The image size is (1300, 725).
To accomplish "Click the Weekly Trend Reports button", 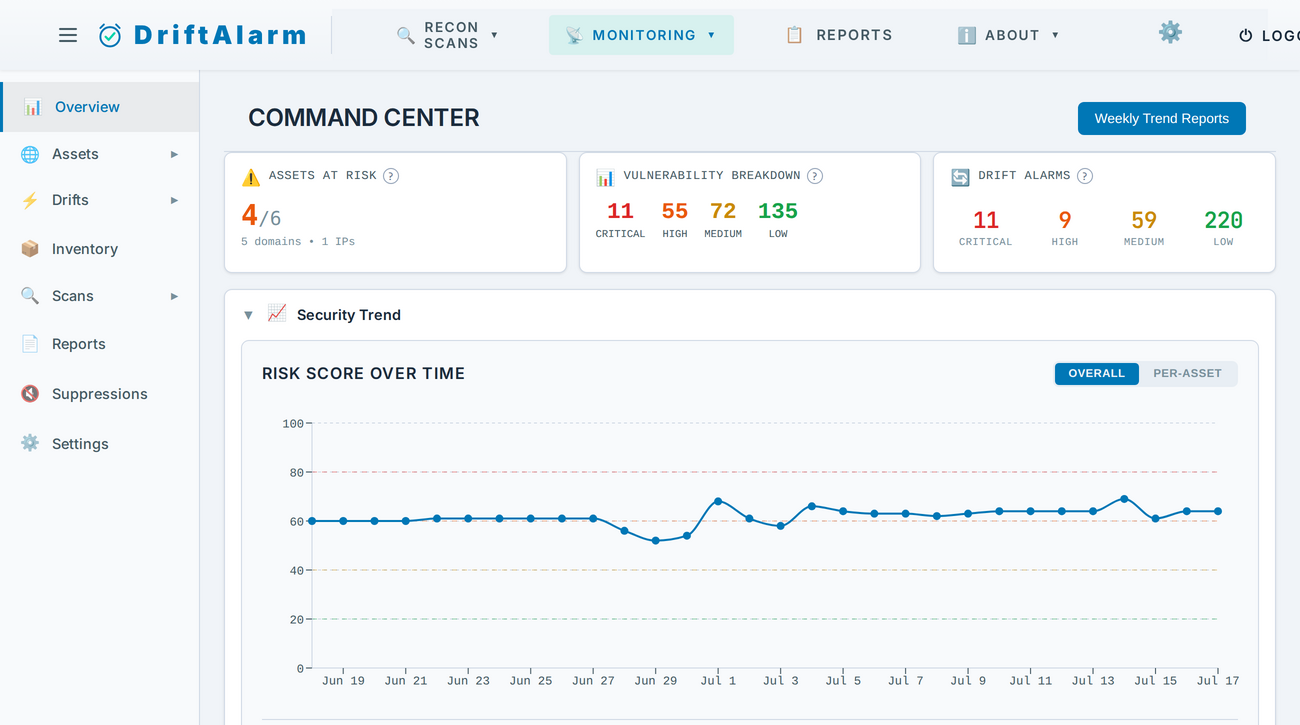I will [1162, 118].
